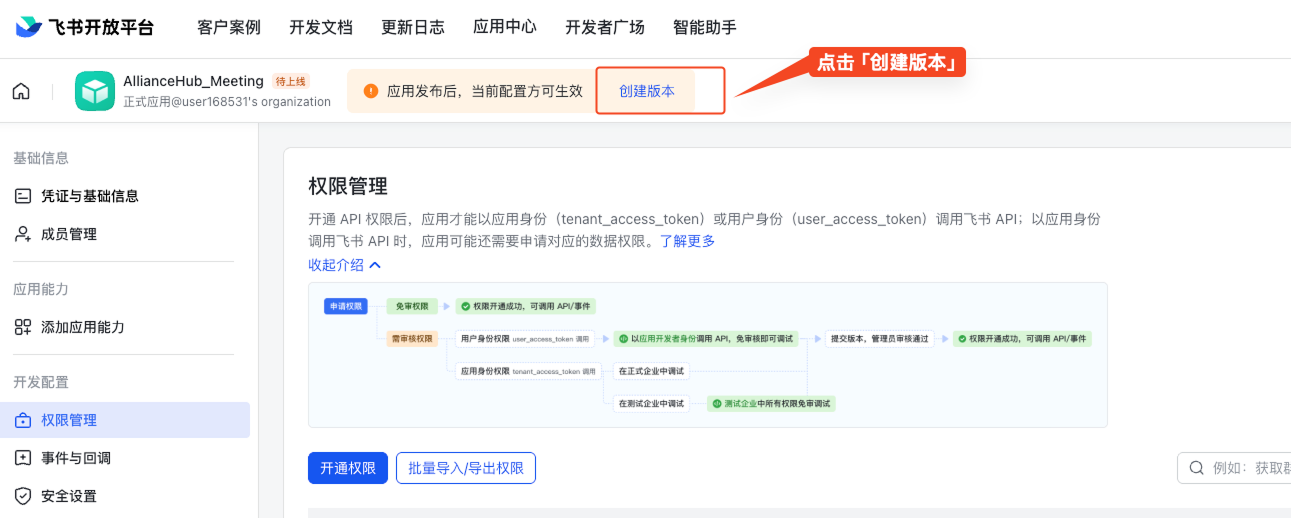
Task: Click the 批量导入/导出权限 button
Action: pos(466,468)
